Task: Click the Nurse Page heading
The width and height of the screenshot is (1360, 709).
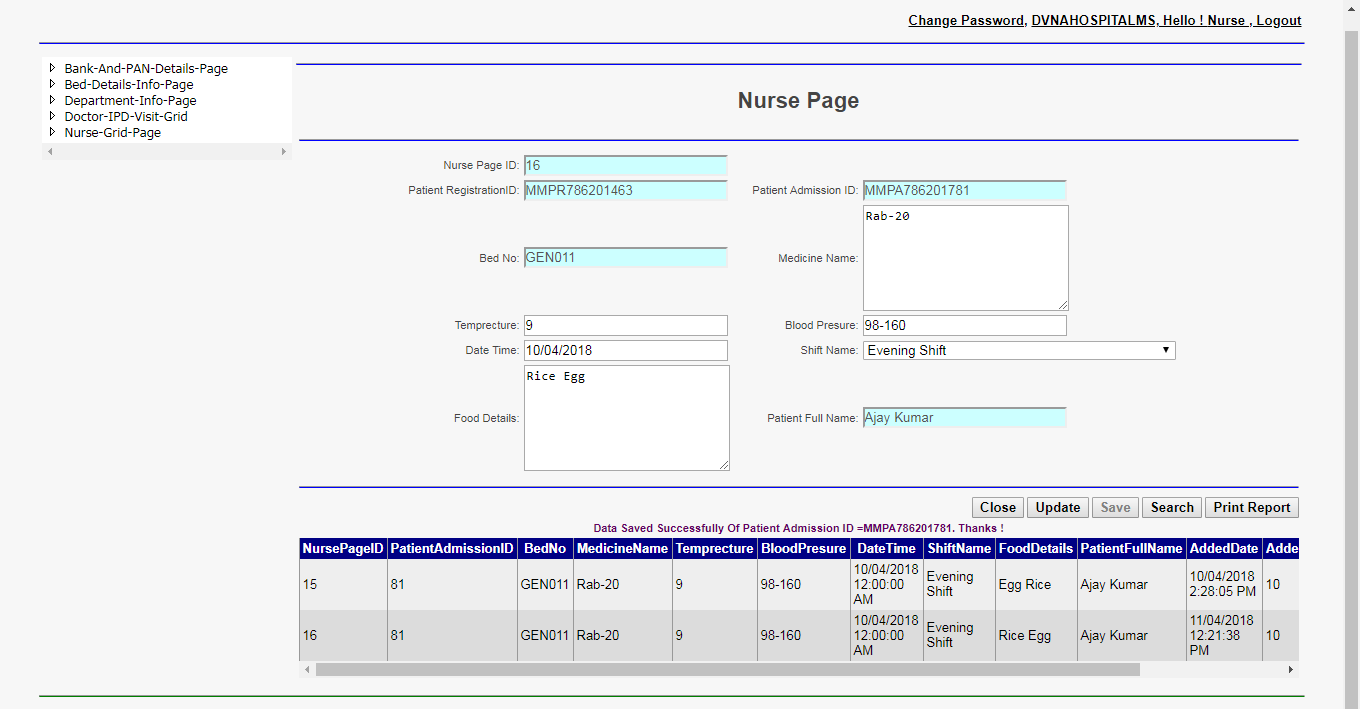Action: click(x=798, y=101)
